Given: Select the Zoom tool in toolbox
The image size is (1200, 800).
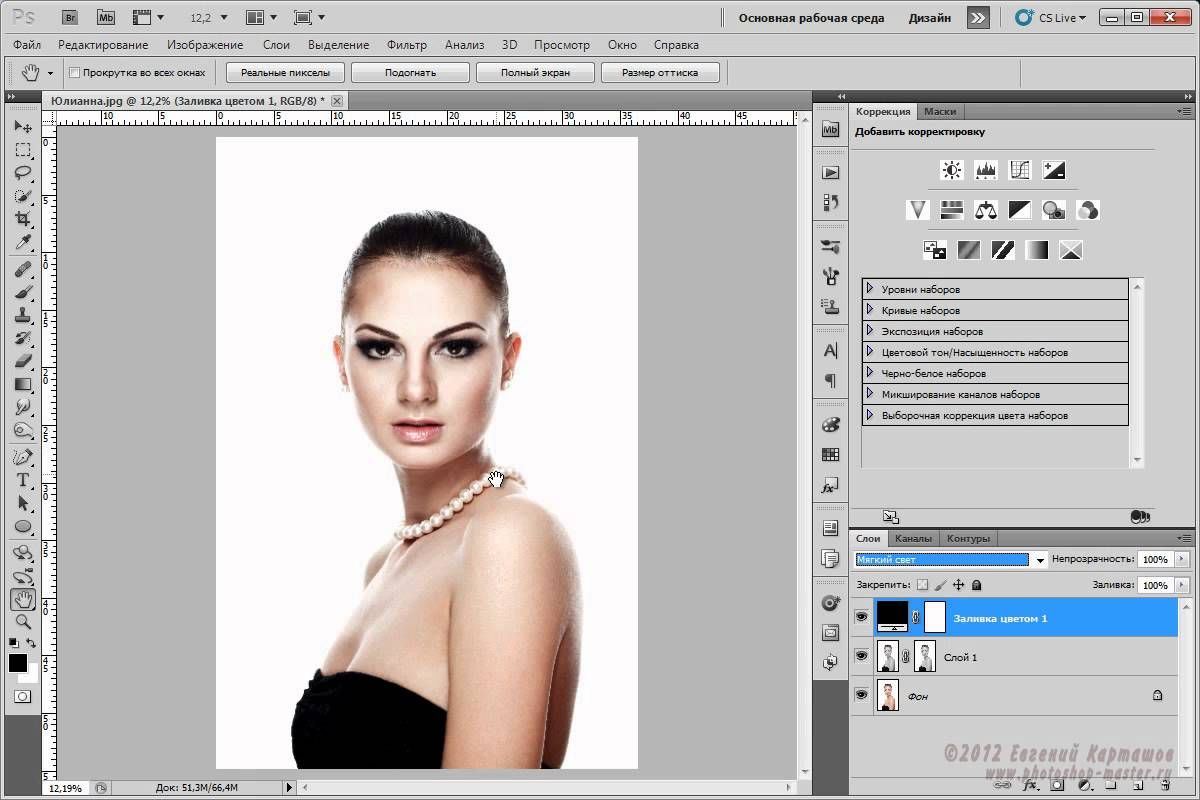Looking at the screenshot, I should point(22,622).
